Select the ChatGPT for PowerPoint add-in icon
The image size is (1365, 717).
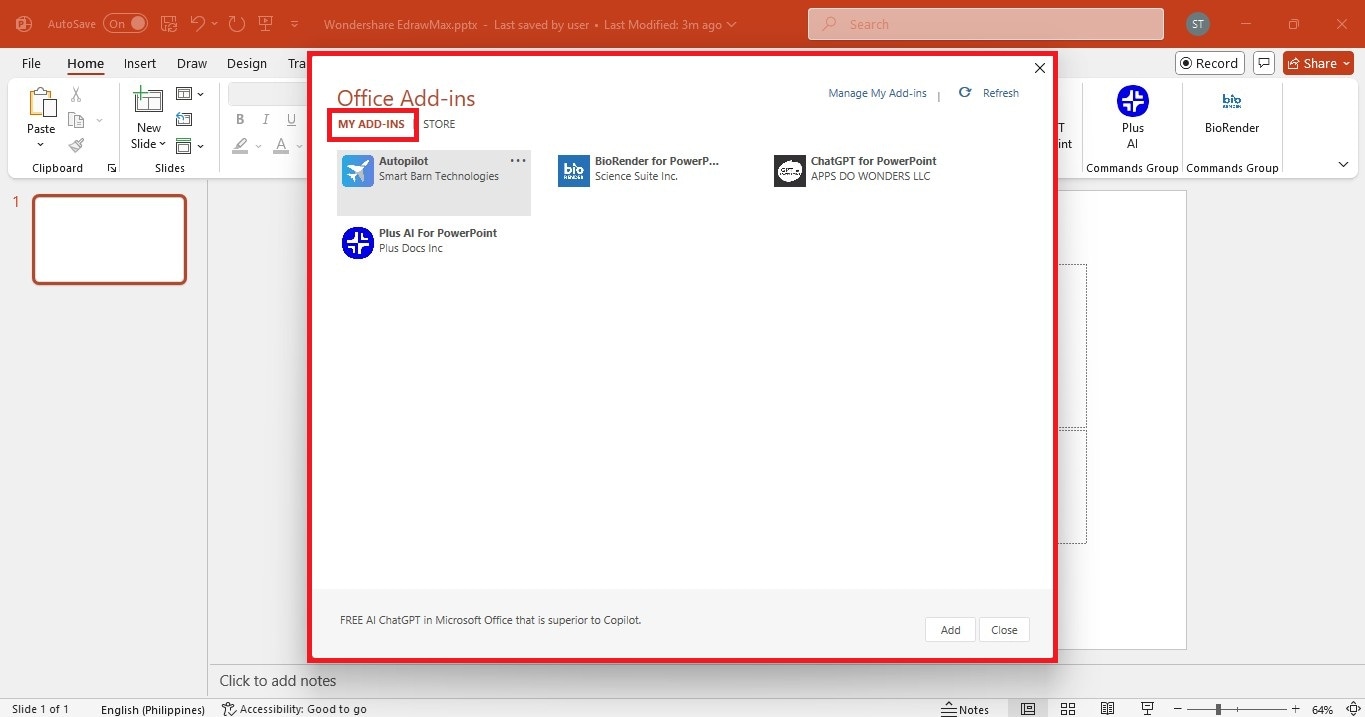point(790,171)
